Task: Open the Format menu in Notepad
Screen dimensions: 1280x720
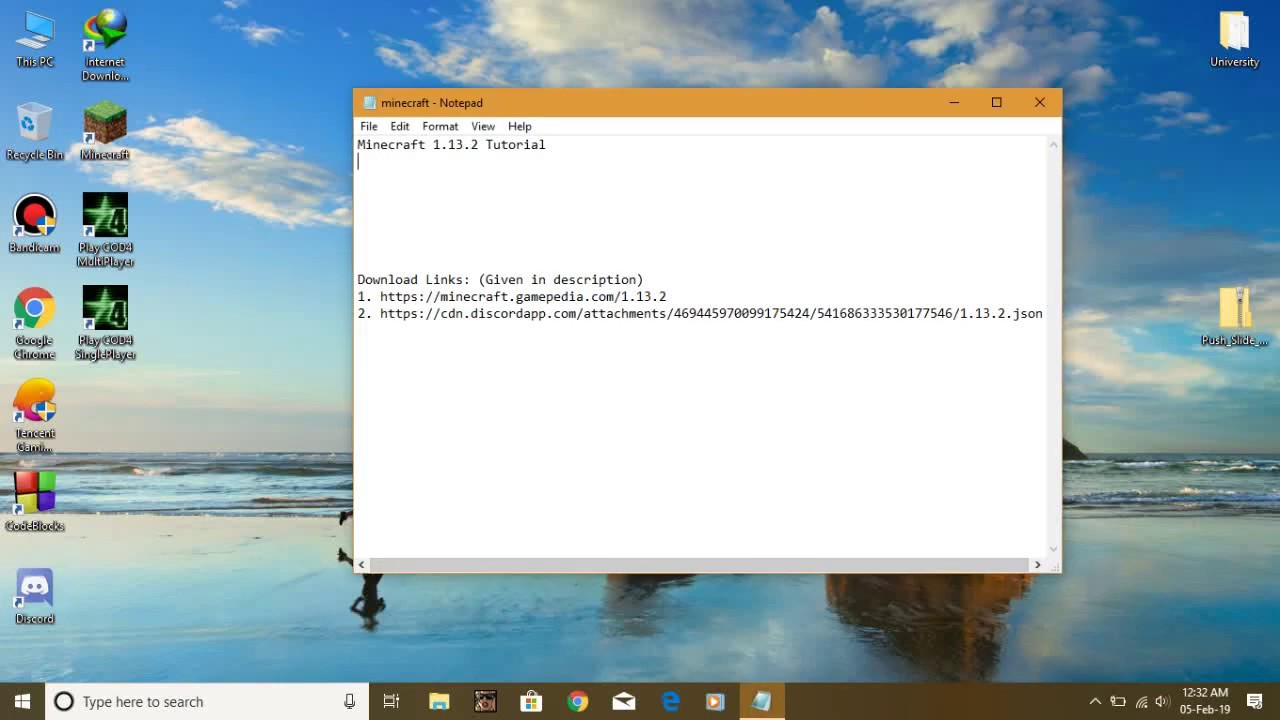Action: (x=440, y=126)
